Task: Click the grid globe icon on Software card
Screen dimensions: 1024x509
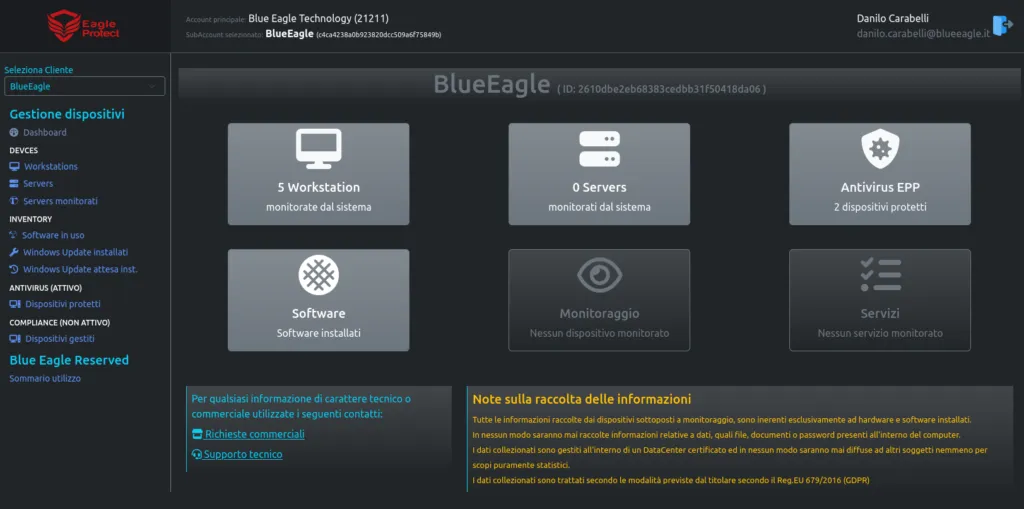Action: (x=319, y=274)
